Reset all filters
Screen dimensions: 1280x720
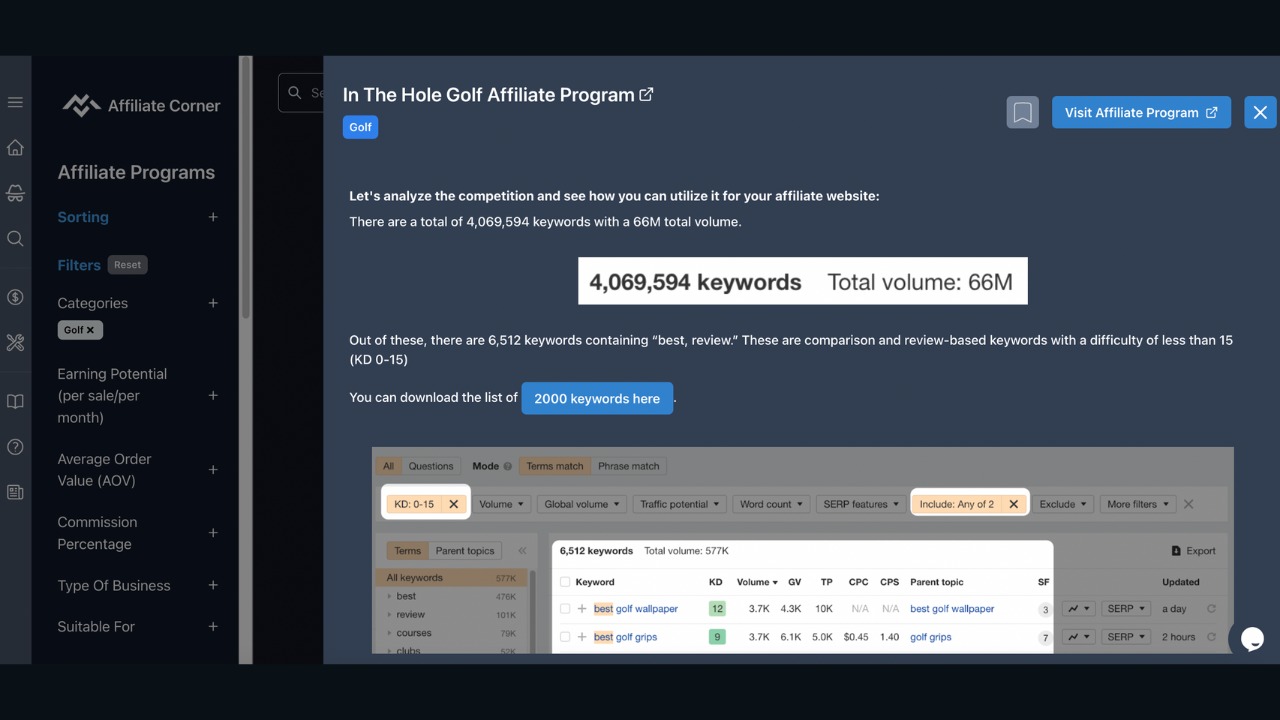[x=128, y=265]
